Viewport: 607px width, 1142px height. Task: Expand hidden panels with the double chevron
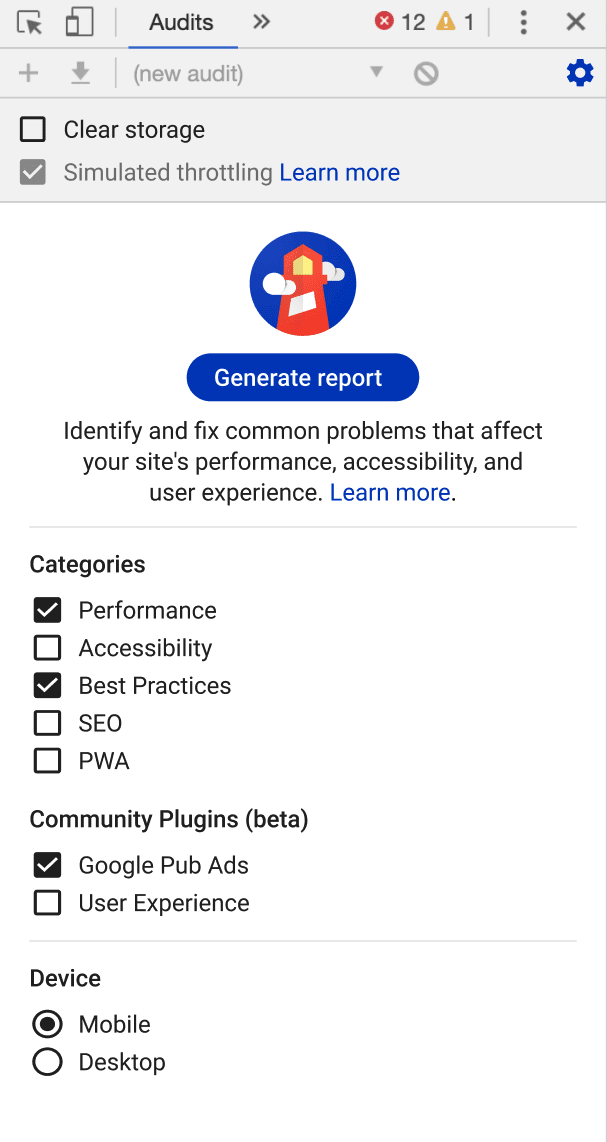260,20
